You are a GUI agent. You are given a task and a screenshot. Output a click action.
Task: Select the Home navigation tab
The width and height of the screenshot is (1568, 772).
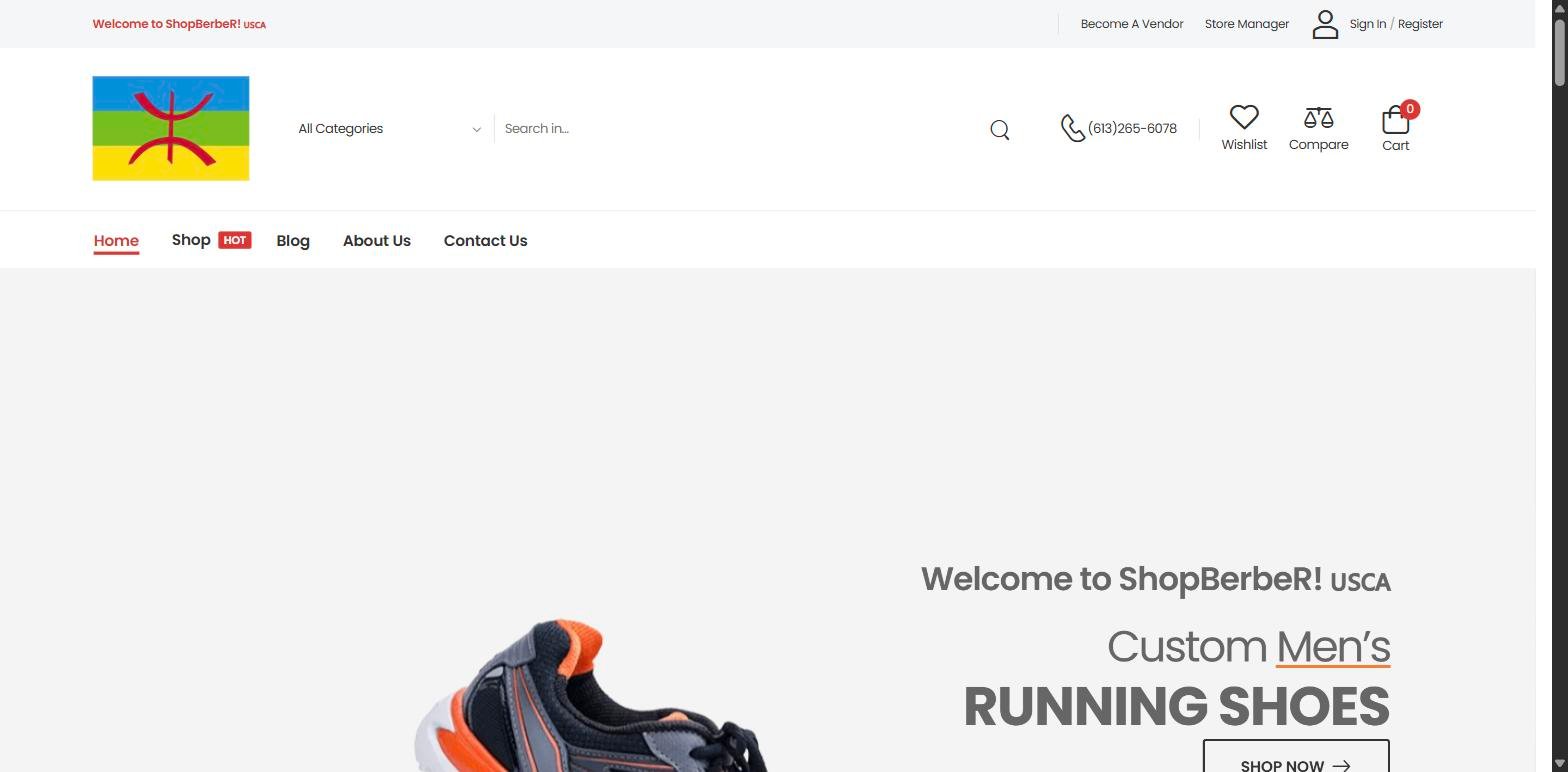(x=116, y=241)
